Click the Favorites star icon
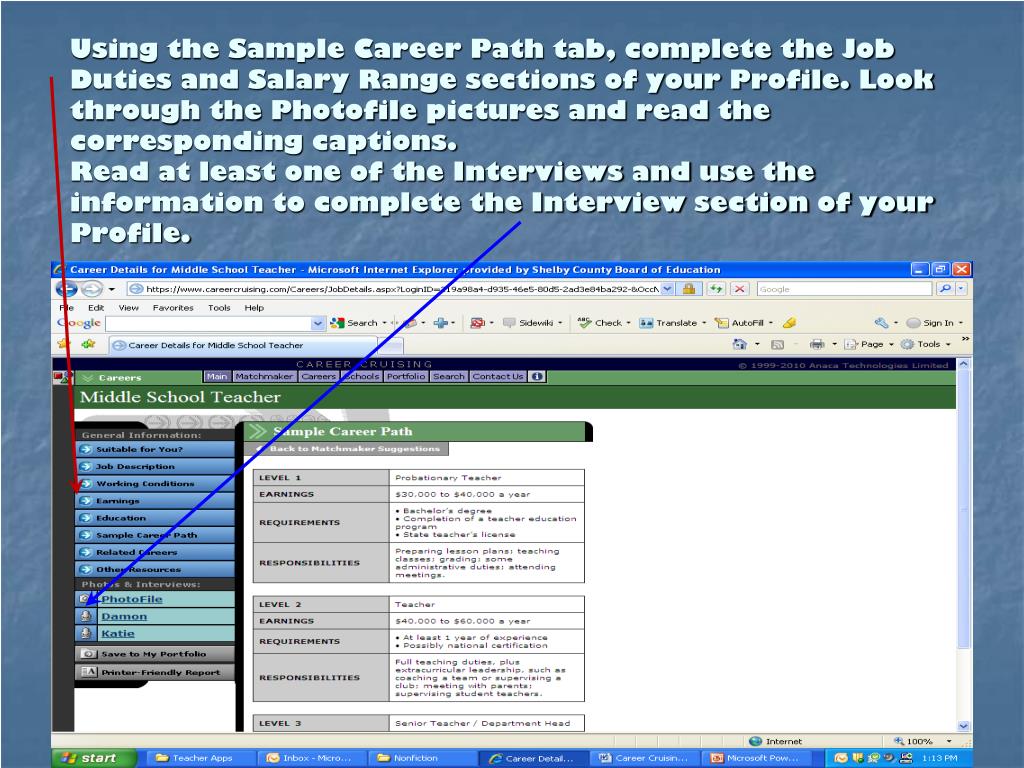 (63, 344)
